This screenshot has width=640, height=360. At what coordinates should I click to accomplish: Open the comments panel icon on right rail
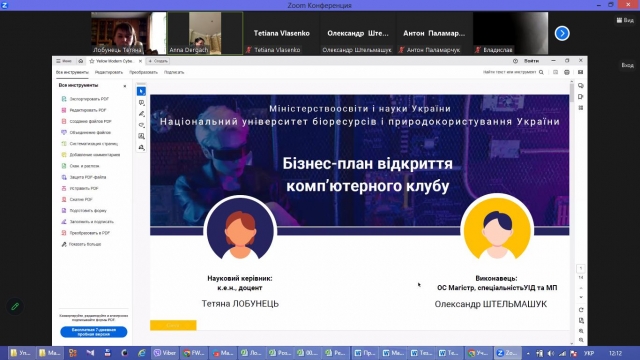pos(580,86)
